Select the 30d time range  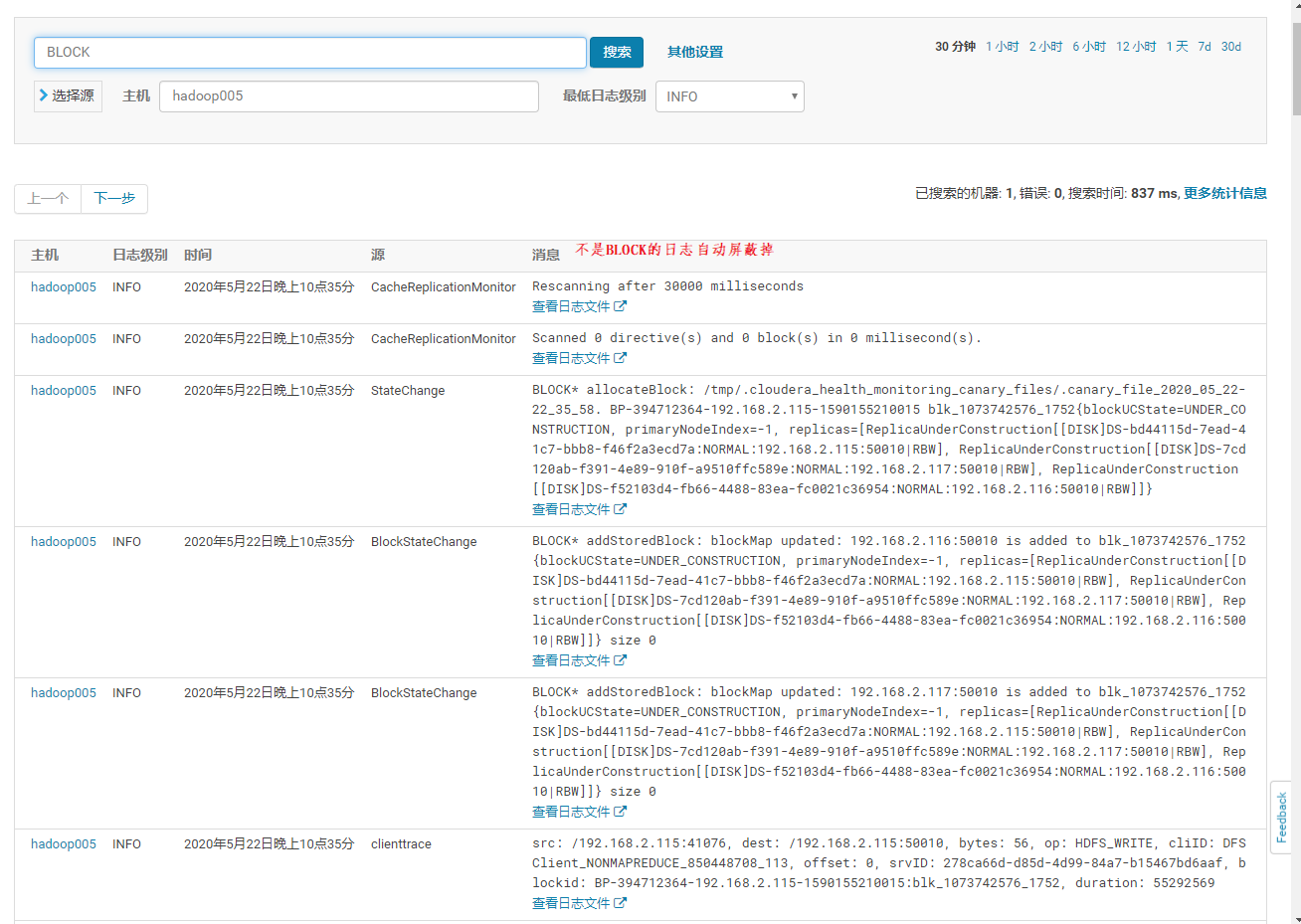point(1231,47)
